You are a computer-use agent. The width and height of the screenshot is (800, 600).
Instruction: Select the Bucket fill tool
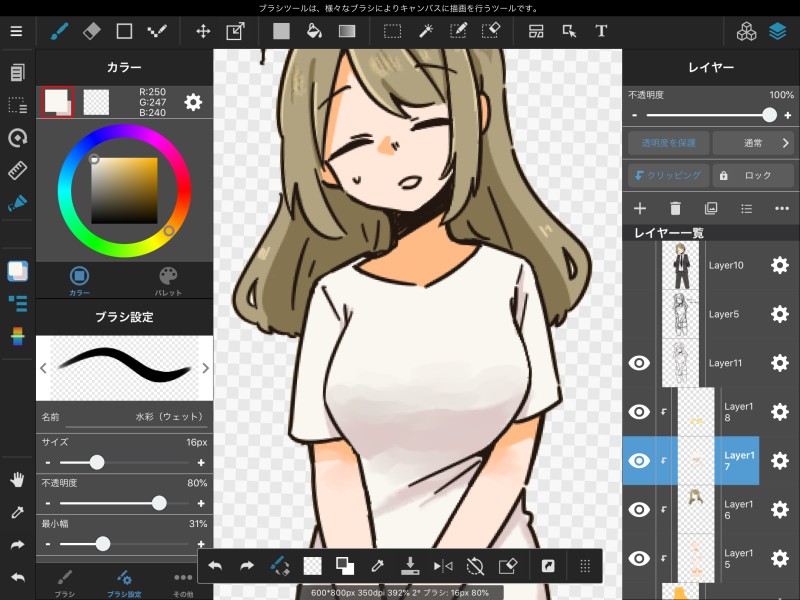(314, 31)
